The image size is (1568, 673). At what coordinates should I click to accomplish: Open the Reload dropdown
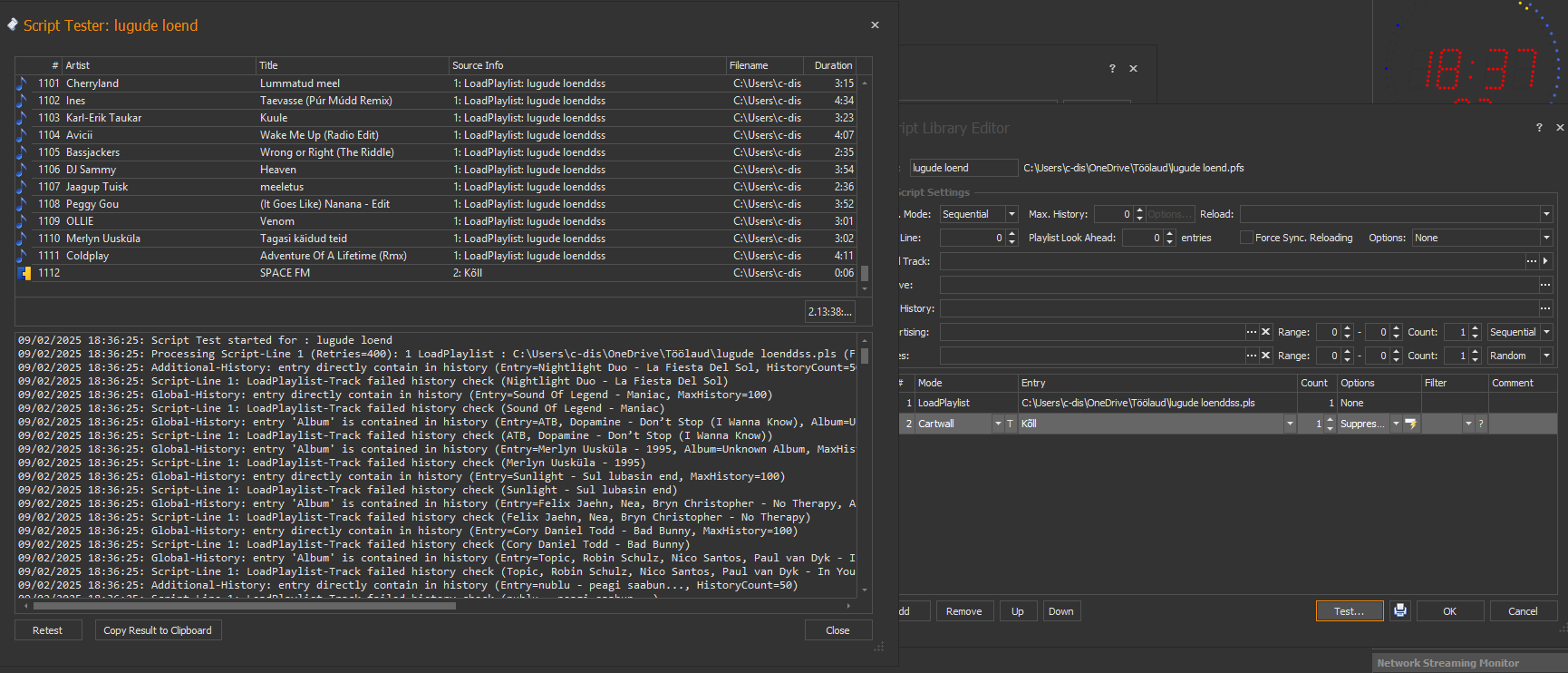[x=1546, y=214]
